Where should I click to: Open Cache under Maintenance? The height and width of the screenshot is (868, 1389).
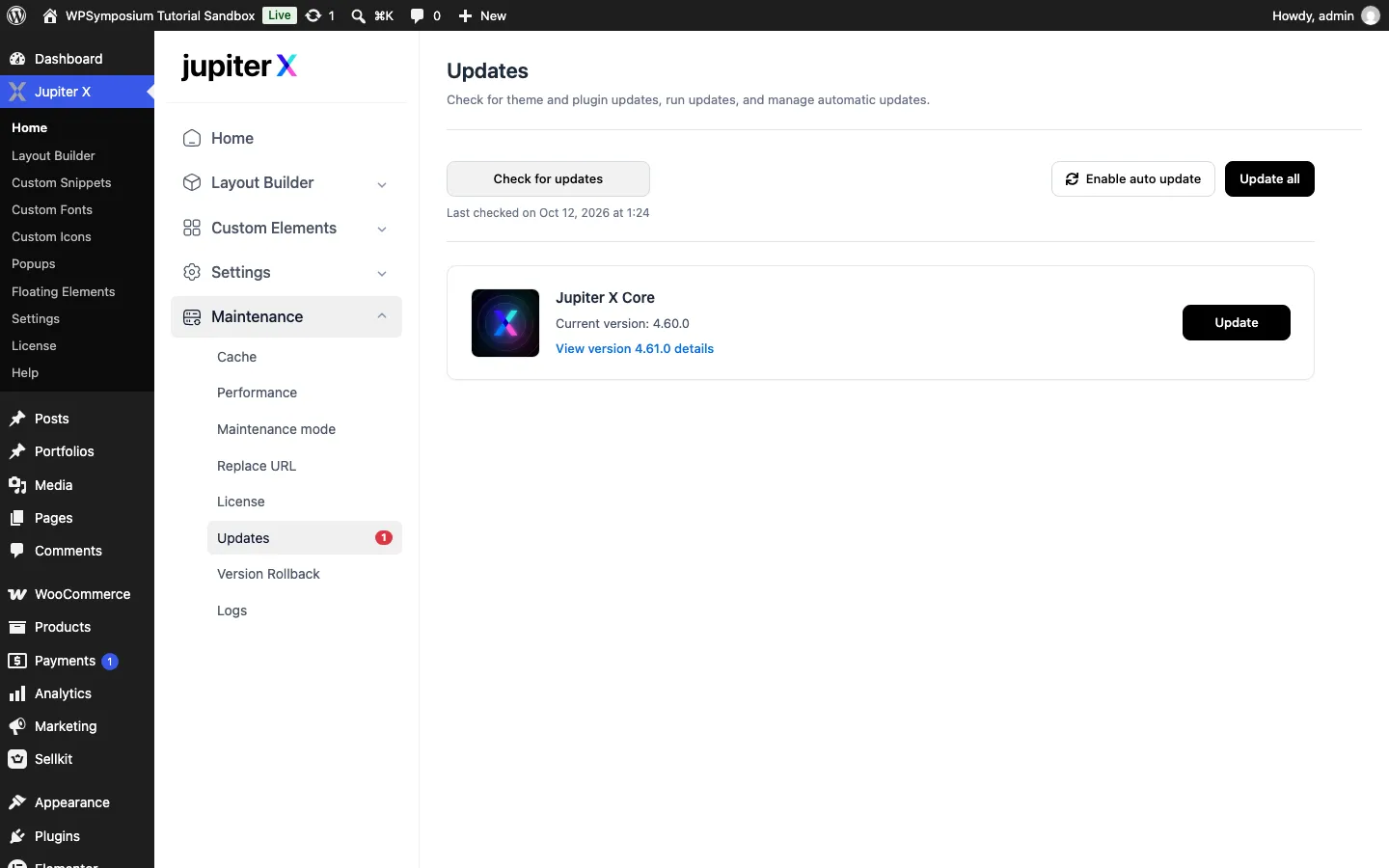point(304,357)
